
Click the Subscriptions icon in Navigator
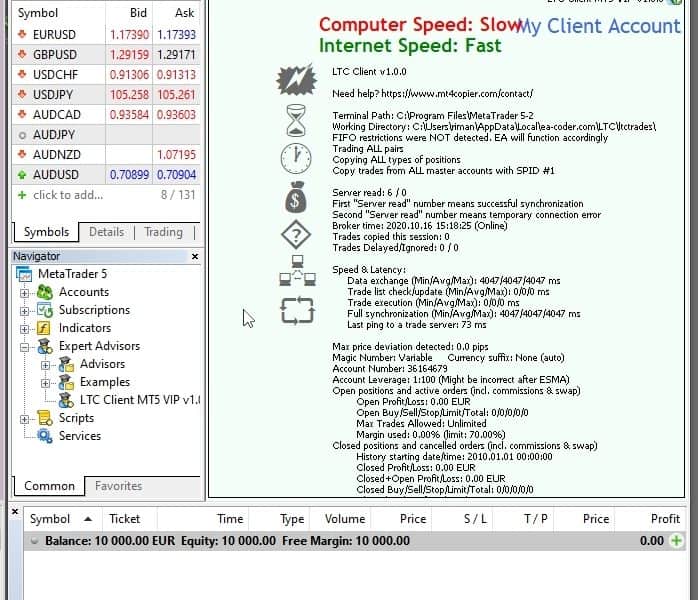(x=45, y=310)
